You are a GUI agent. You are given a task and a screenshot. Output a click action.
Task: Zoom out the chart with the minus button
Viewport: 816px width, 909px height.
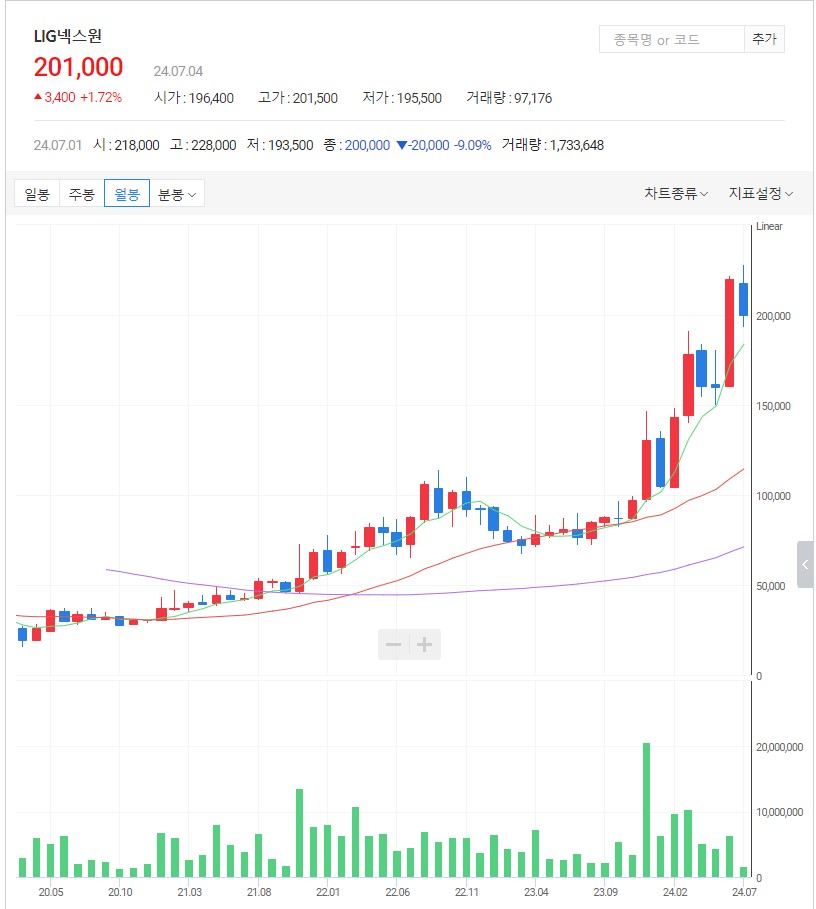(x=393, y=645)
